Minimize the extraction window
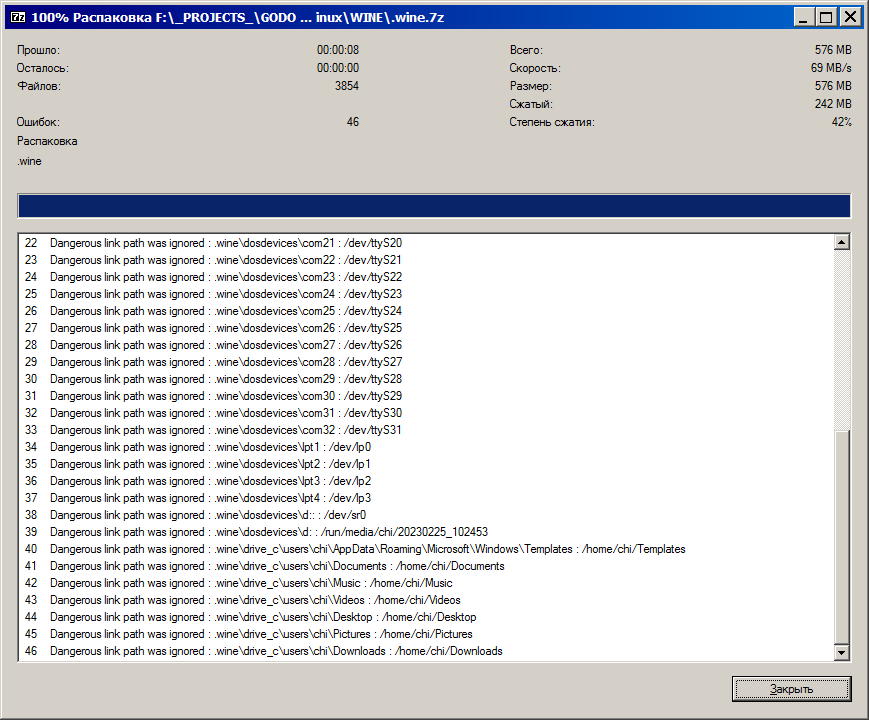The width and height of the screenshot is (869, 720). click(804, 17)
